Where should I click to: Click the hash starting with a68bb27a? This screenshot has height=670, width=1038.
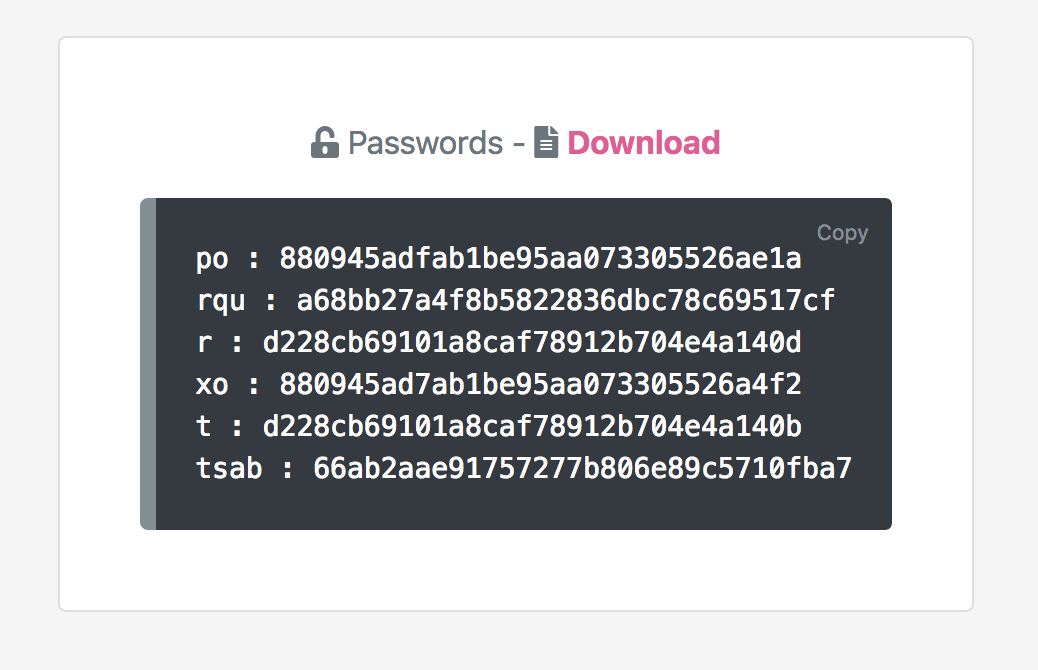coord(565,301)
